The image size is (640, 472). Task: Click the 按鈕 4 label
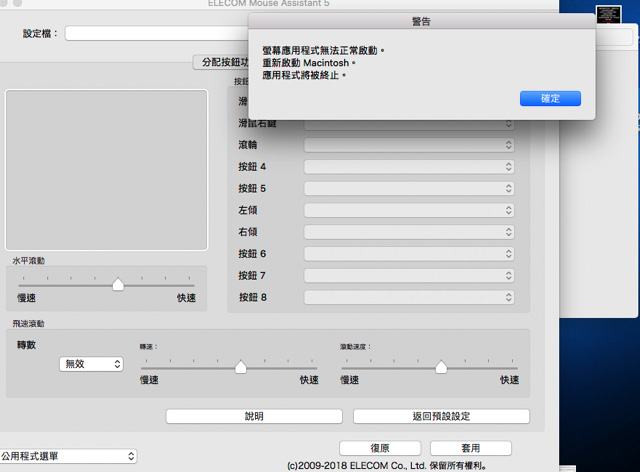(252, 167)
